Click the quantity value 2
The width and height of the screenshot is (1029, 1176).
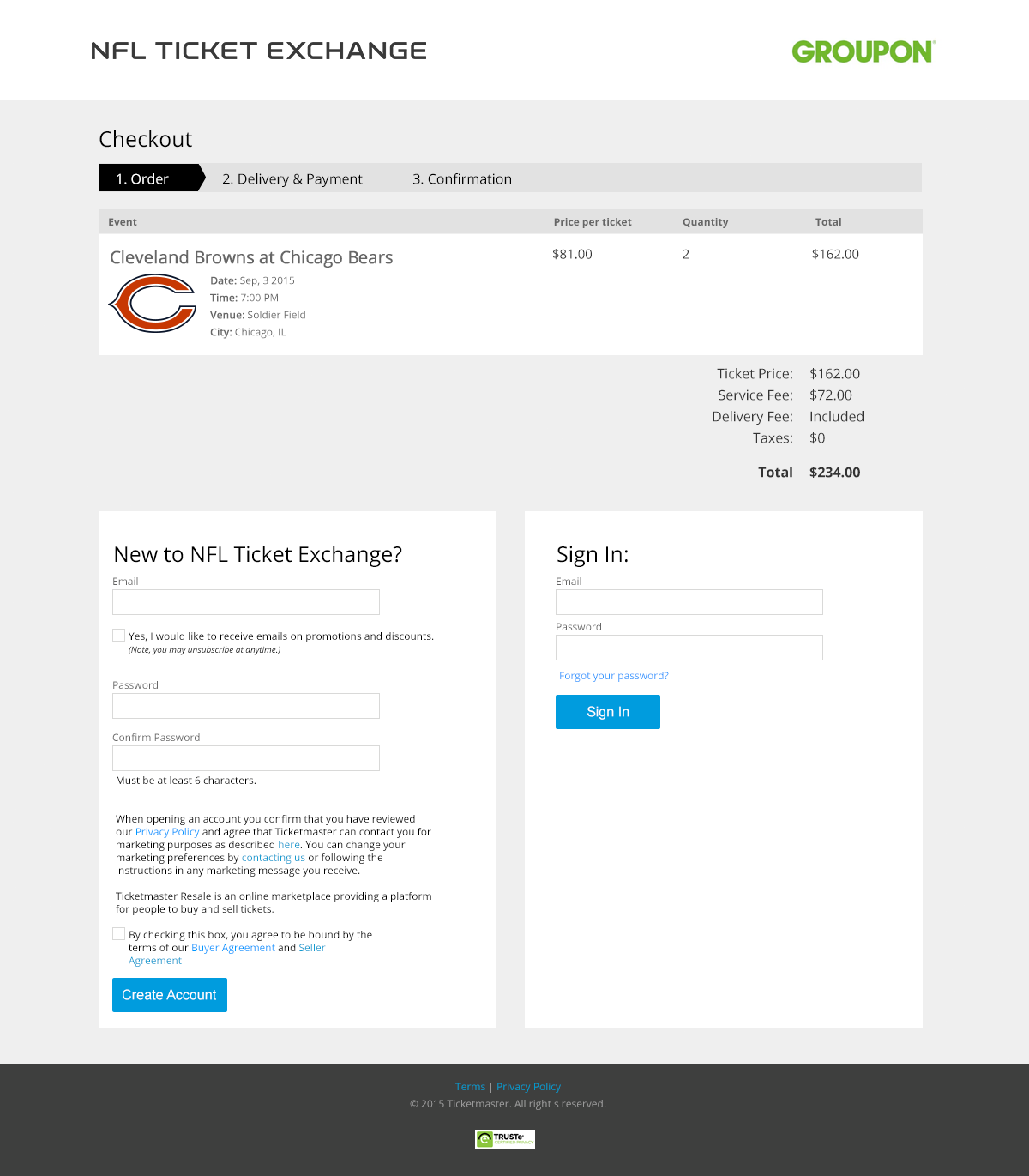[x=686, y=254]
